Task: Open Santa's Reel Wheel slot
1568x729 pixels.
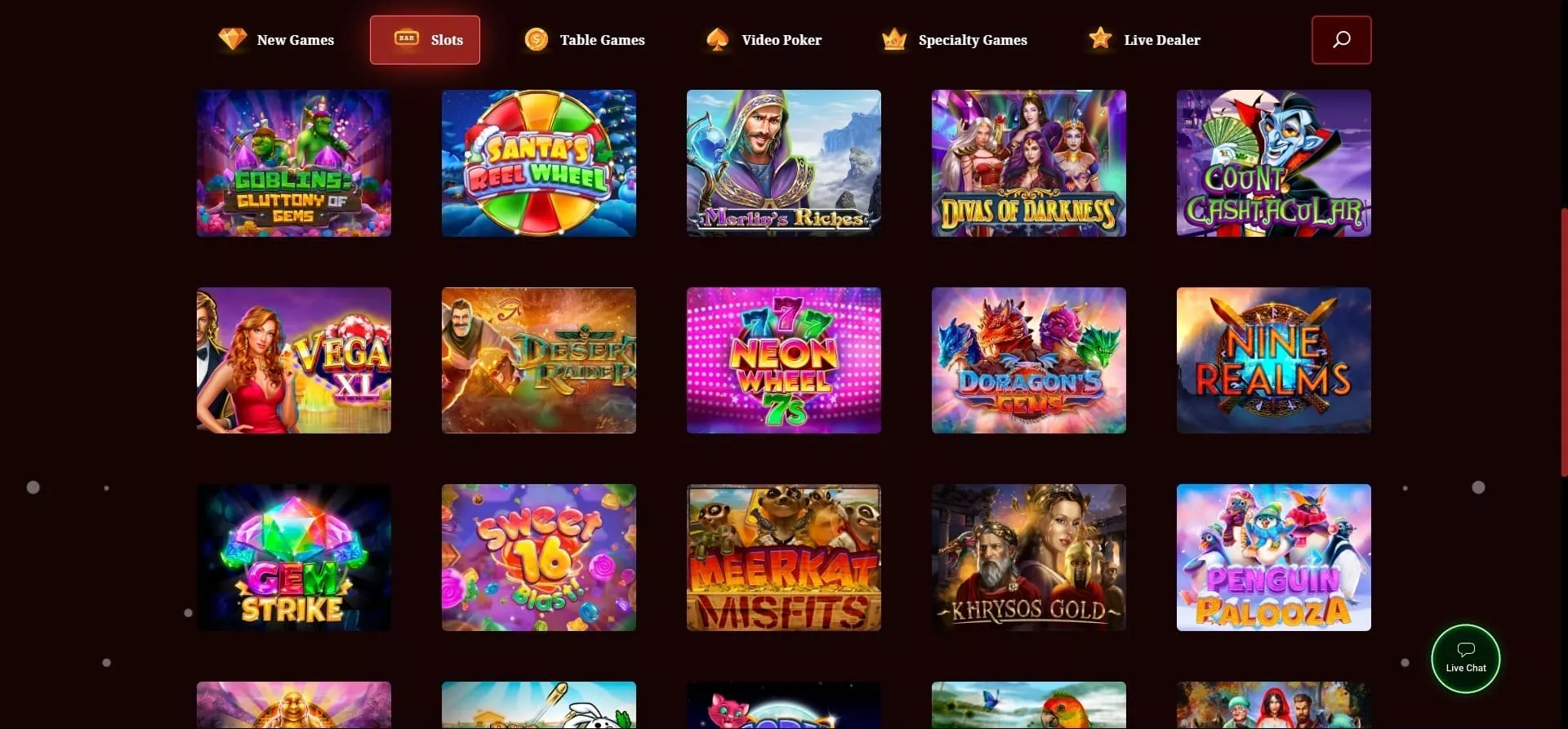Action: (x=539, y=163)
